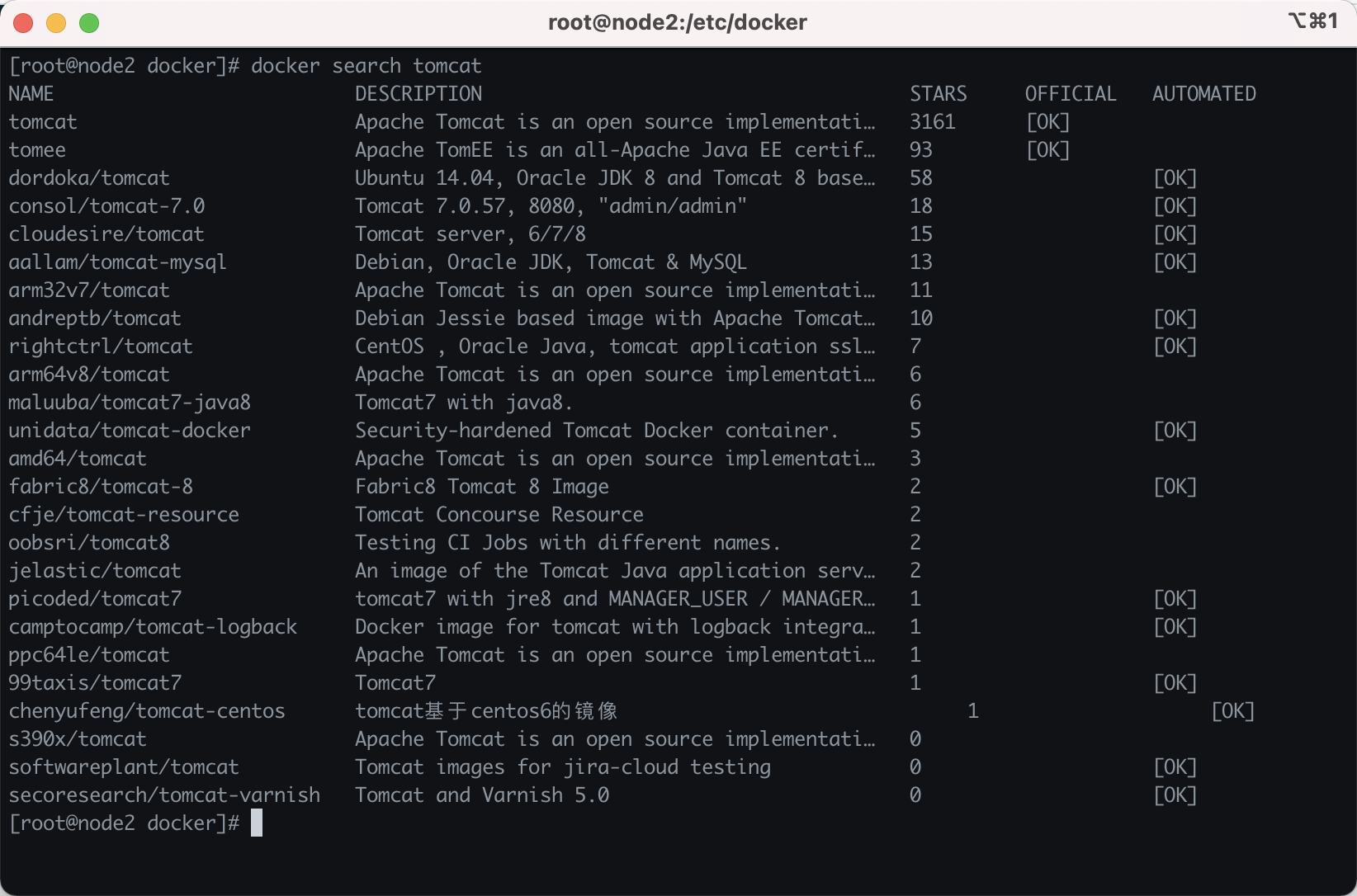Click the chenyufeng/tomcat-centos image name
1357x896 pixels.
(147, 711)
